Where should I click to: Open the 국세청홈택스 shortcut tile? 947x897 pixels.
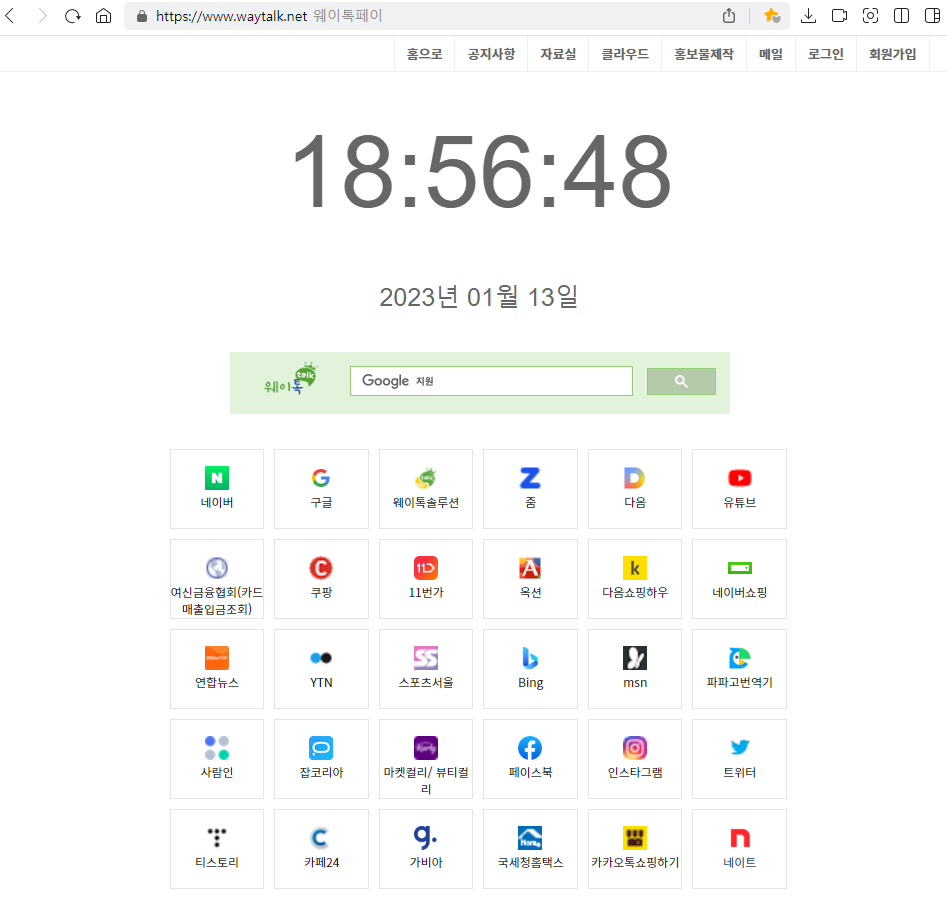tap(530, 849)
